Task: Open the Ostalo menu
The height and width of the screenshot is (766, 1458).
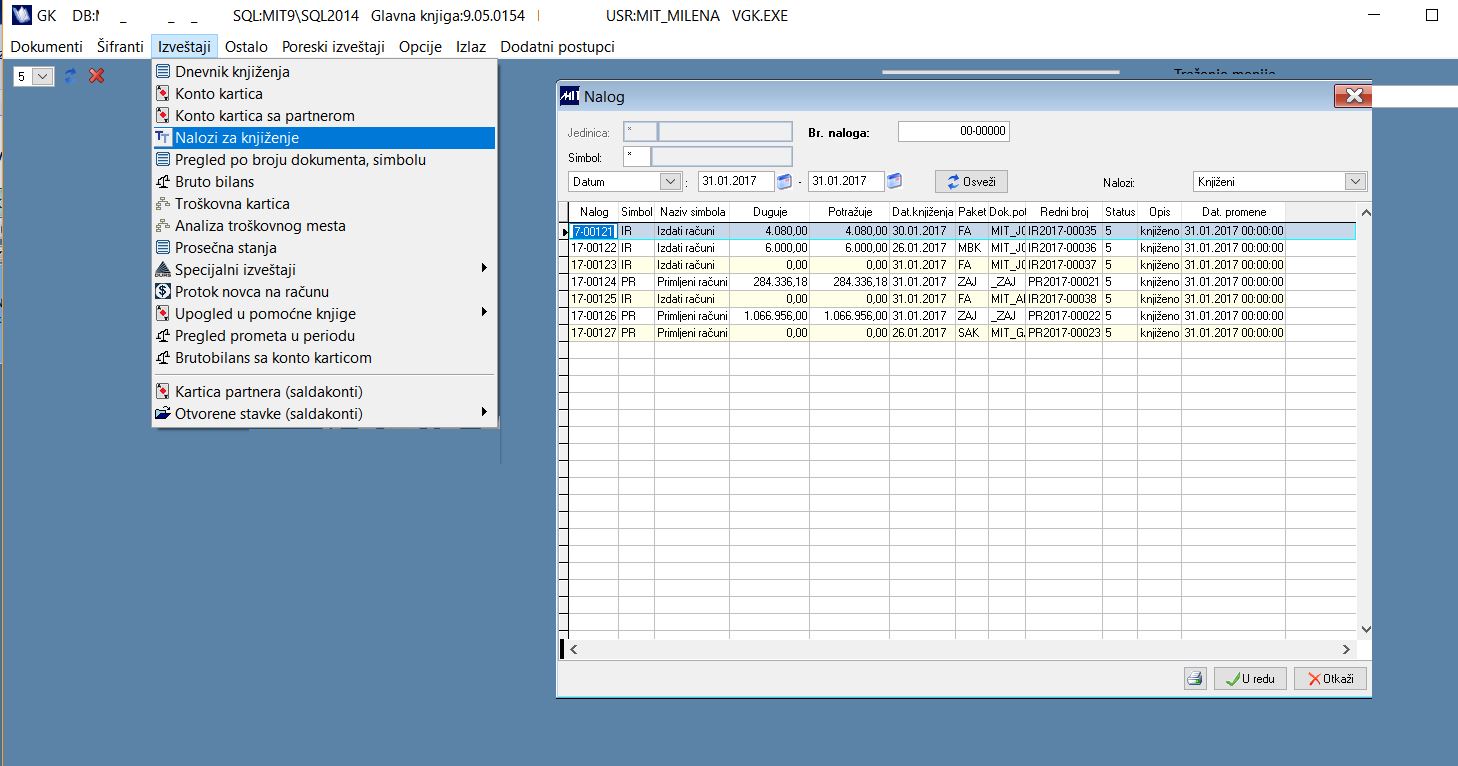Action: (x=246, y=47)
